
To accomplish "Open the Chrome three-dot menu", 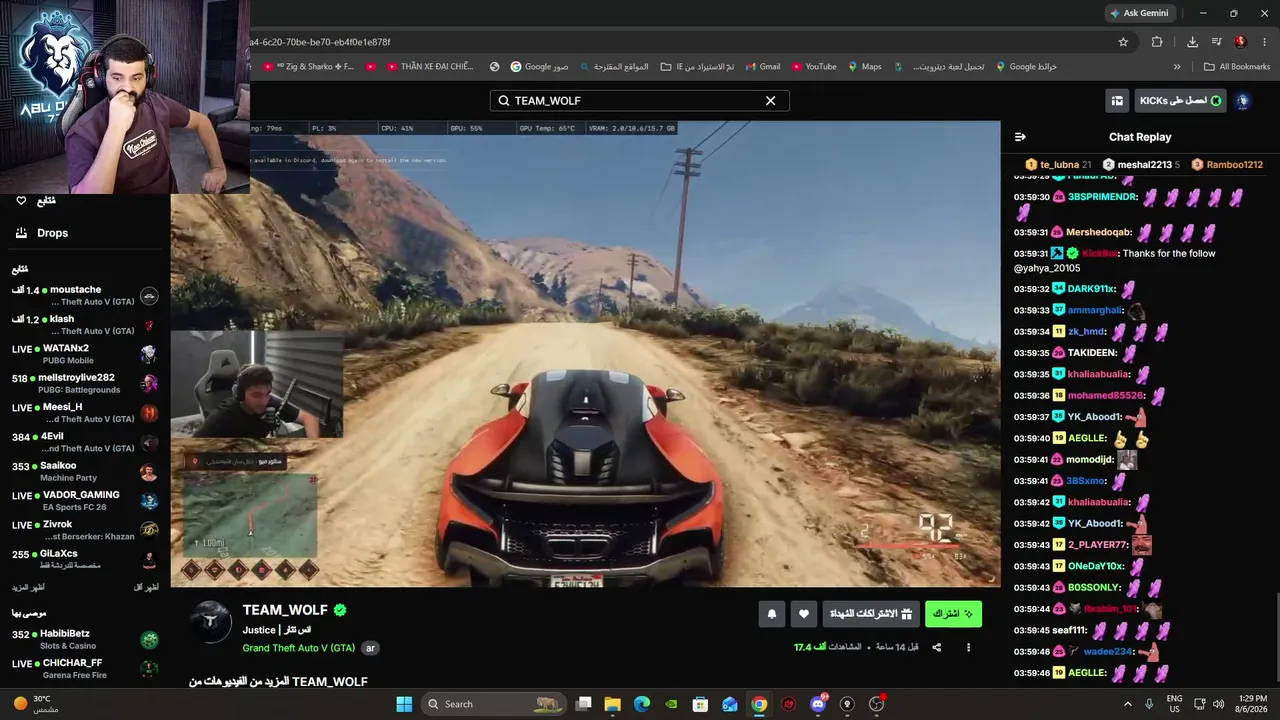I will (x=1265, y=42).
